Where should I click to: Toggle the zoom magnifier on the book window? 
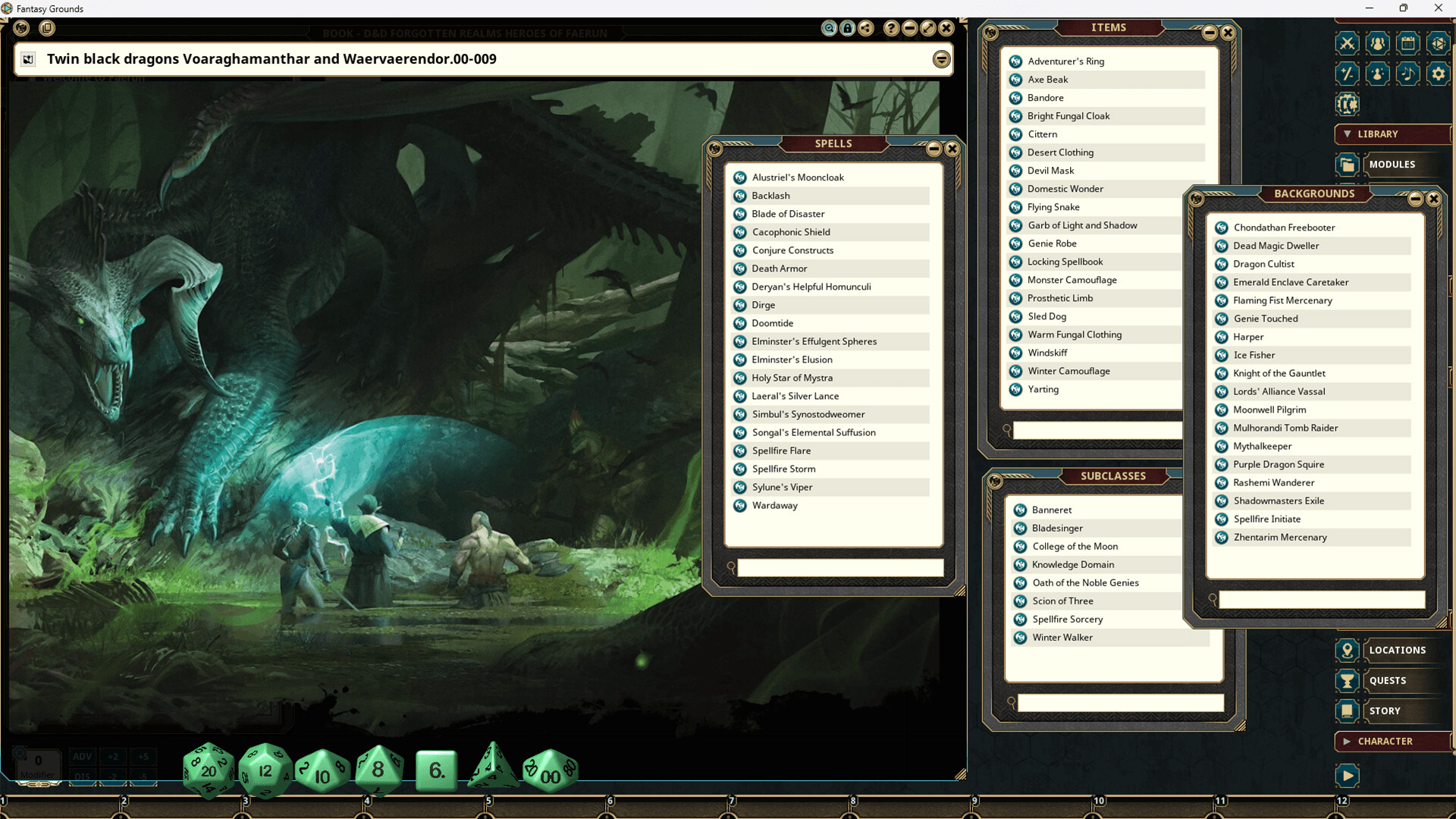pos(828,28)
